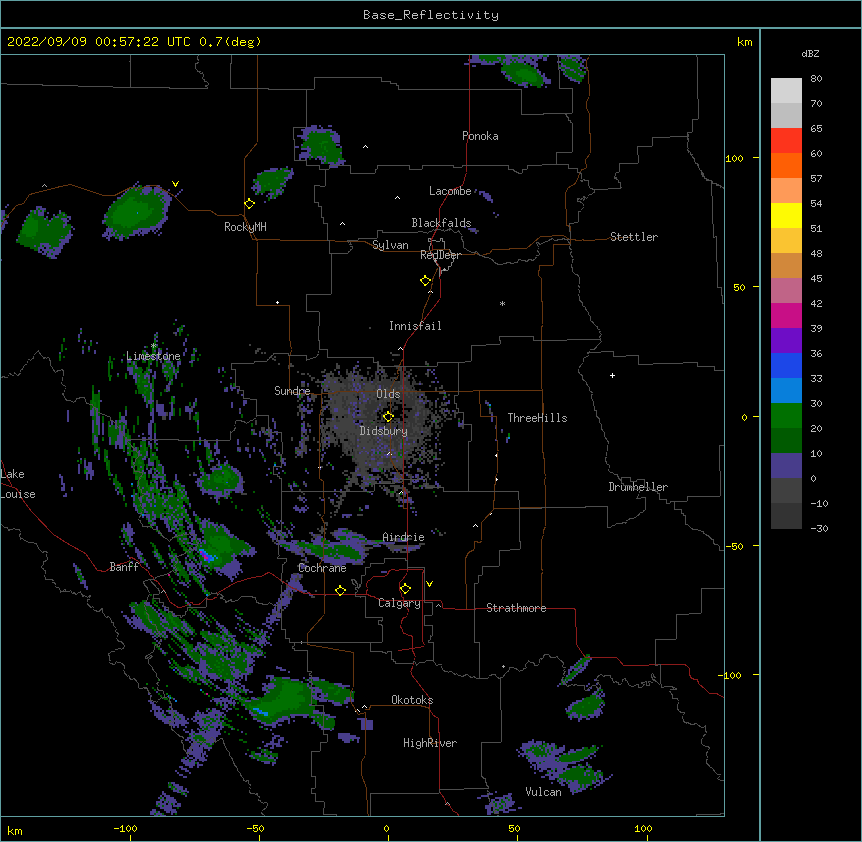Pick the slate purple 0-10 dBZ legend swatch

tap(786, 466)
